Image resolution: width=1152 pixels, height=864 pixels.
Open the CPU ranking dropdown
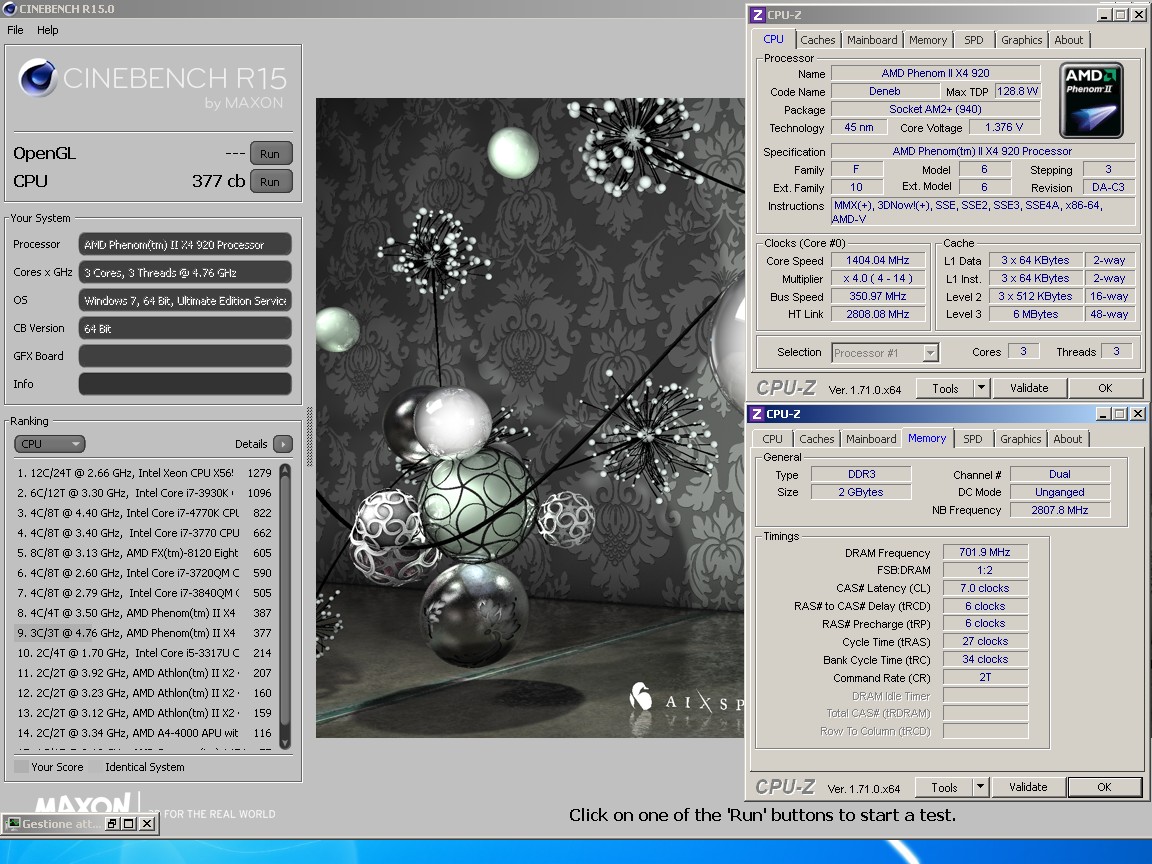[x=49, y=444]
